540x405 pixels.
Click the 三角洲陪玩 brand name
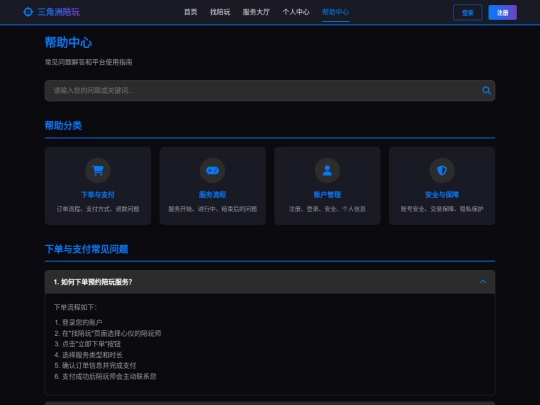tap(59, 12)
